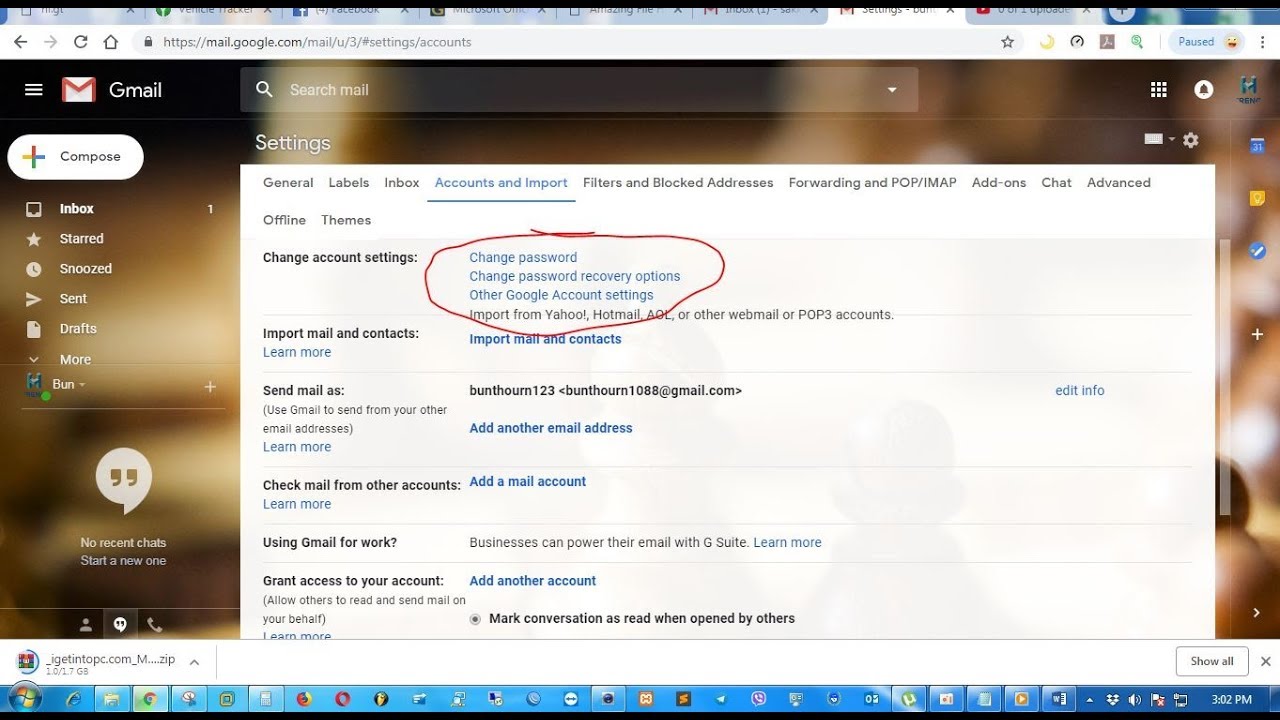1280x720 pixels.
Task: Click Add another account
Action: click(x=533, y=580)
